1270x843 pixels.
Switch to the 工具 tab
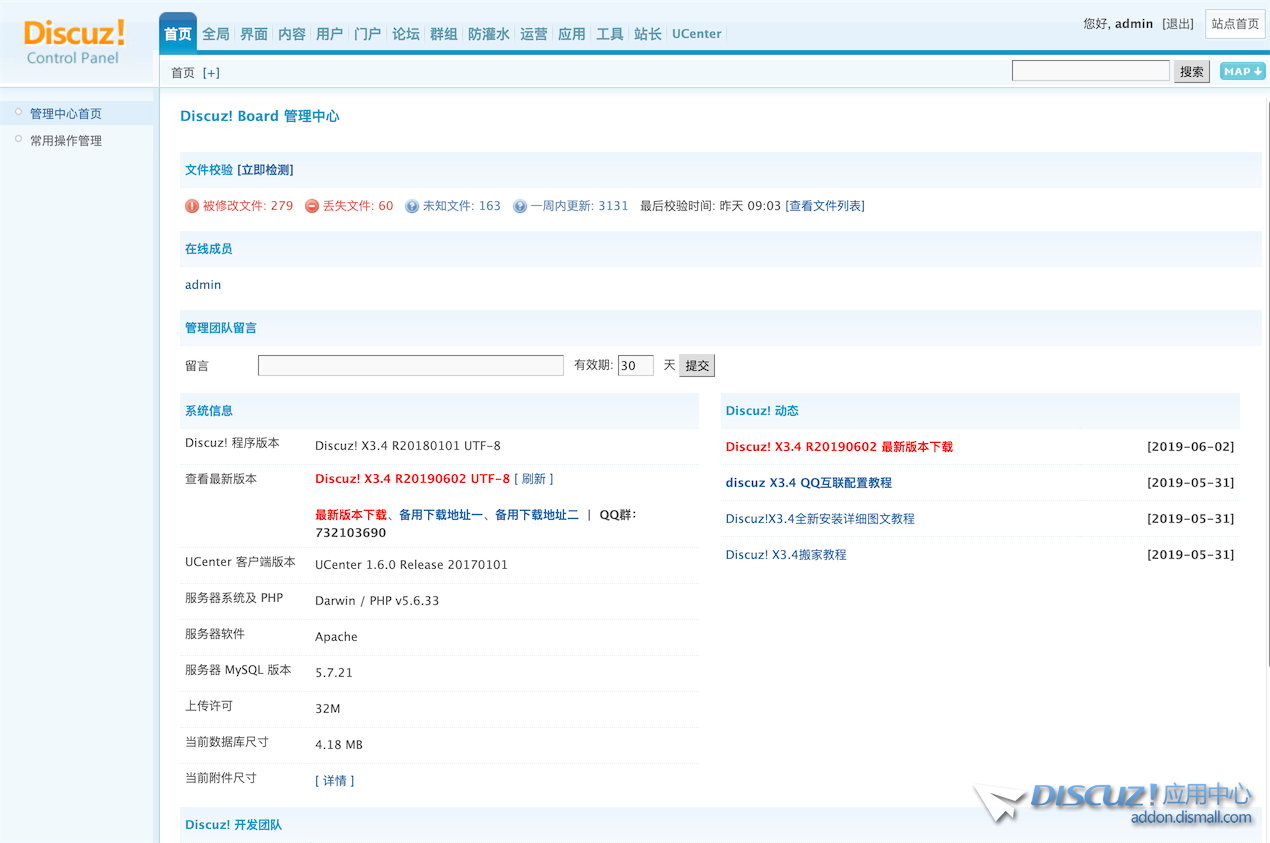(x=610, y=34)
